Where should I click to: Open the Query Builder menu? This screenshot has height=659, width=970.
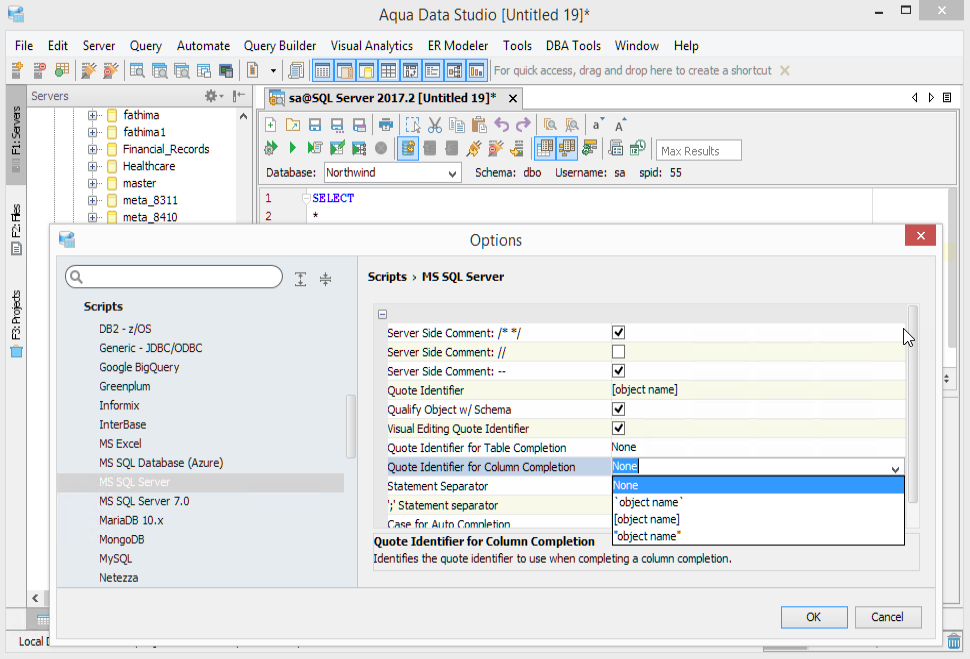click(x=279, y=46)
